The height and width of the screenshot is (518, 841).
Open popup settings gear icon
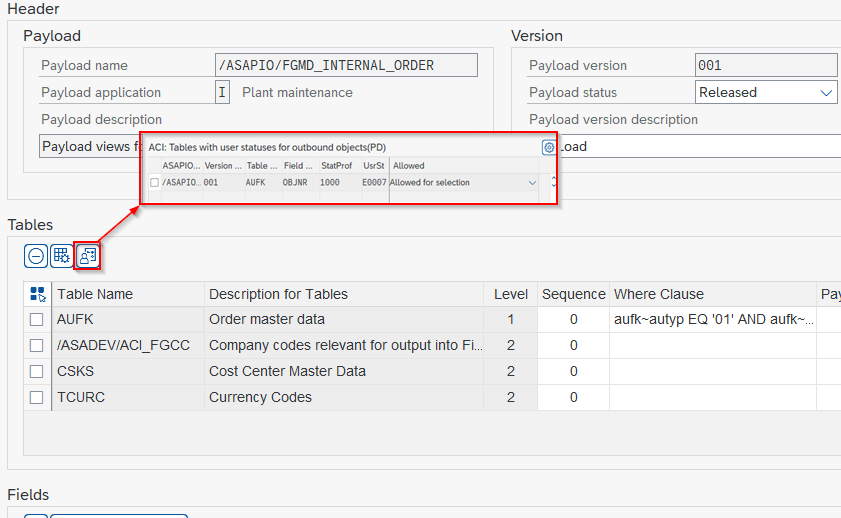[549, 147]
